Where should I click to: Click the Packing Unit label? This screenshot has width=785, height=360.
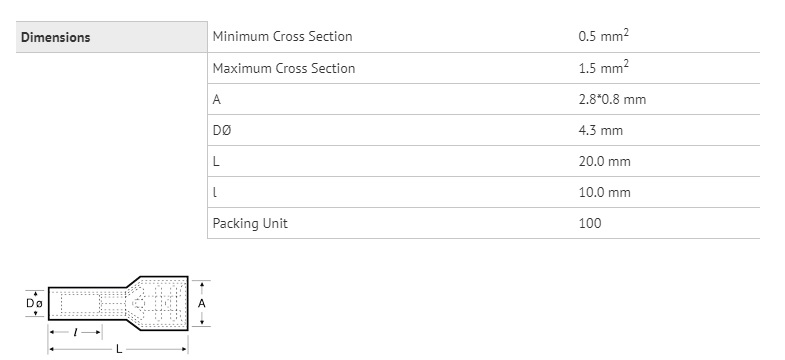[x=250, y=223]
